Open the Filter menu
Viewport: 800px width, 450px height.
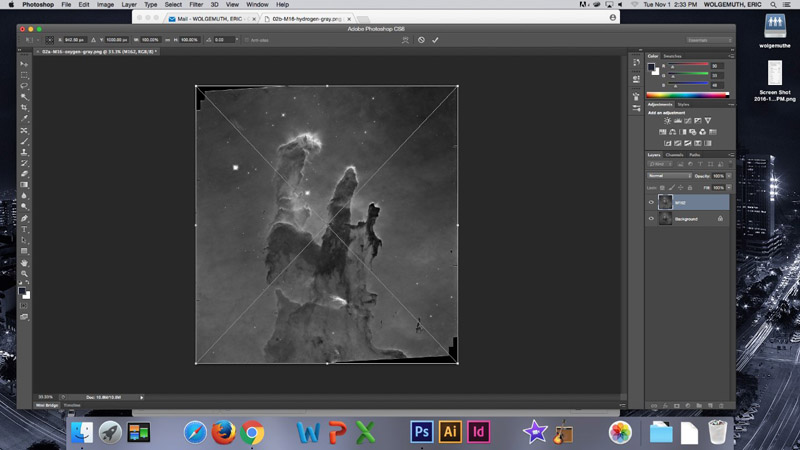194,5
